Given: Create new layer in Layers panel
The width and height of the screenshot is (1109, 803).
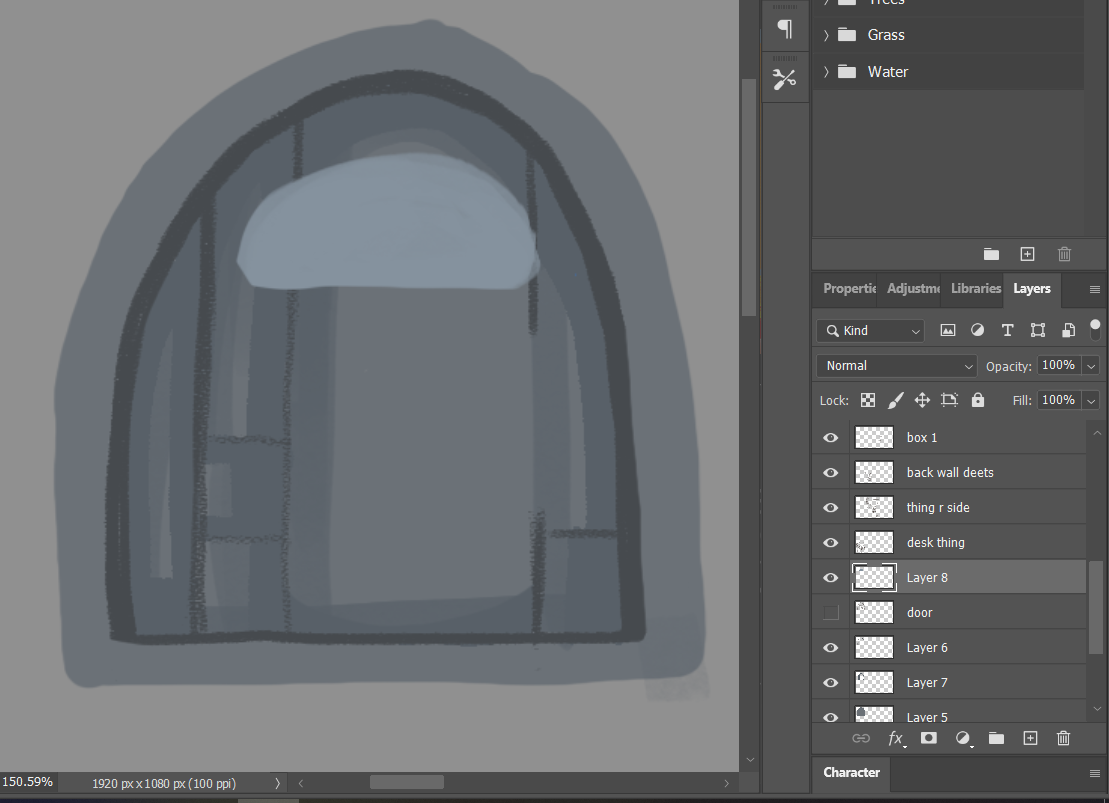Looking at the screenshot, I should (1030, 739).
